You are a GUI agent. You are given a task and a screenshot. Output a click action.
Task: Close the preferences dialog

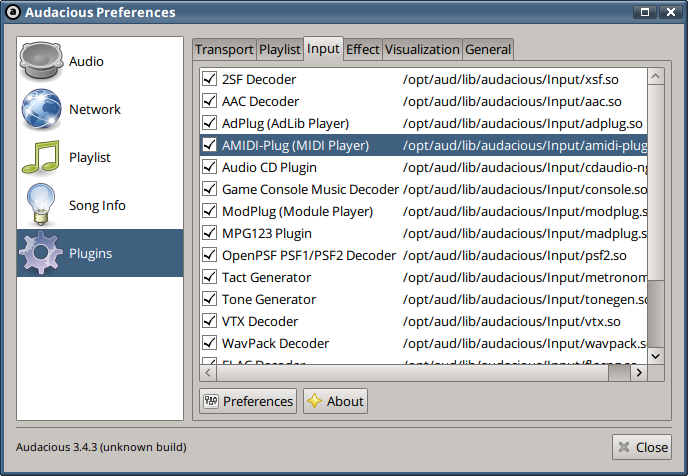642,447
